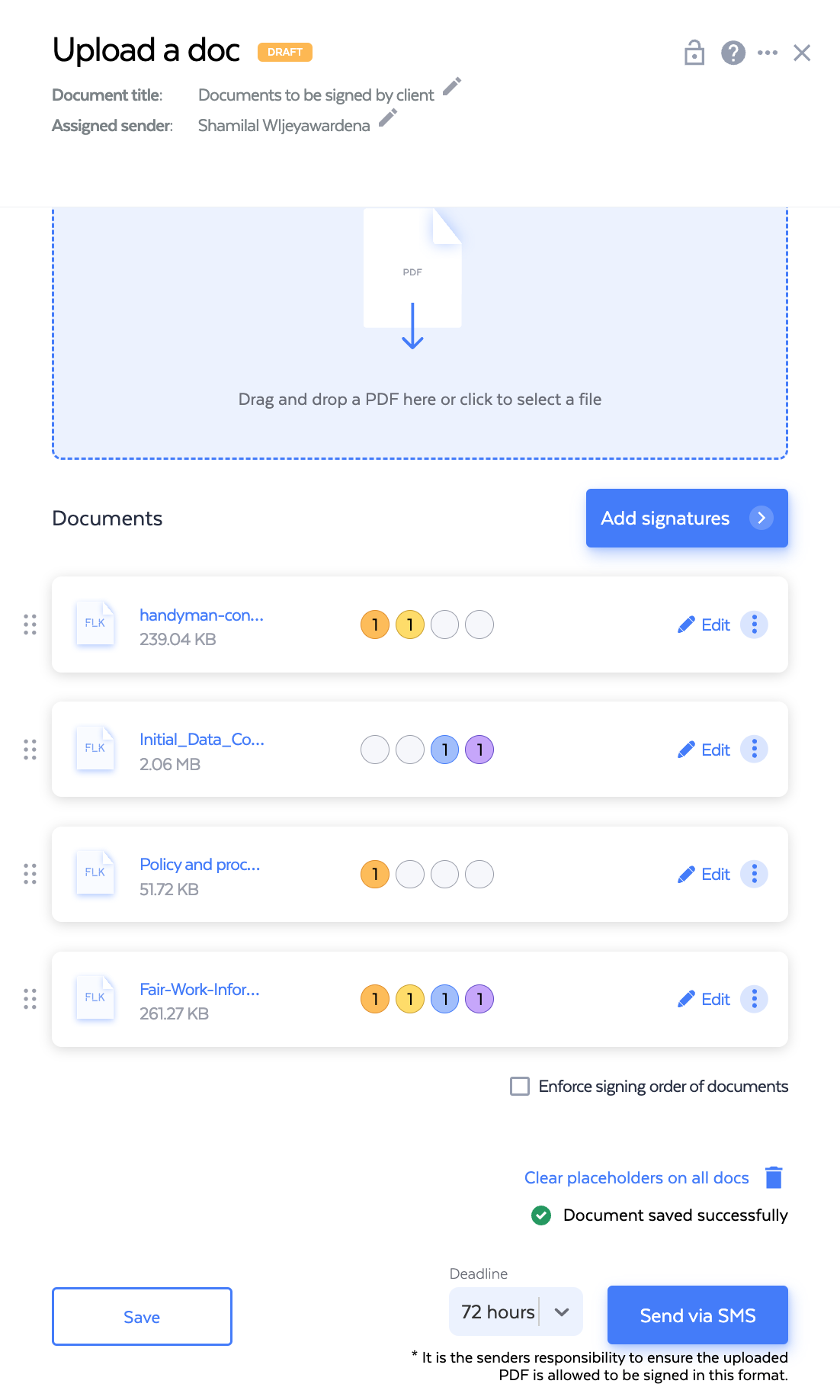Image resolution: width=840 pixels, height=1400 pixels.
Task: Open more options via the ellipsis icon
Action: pos(768,53)
